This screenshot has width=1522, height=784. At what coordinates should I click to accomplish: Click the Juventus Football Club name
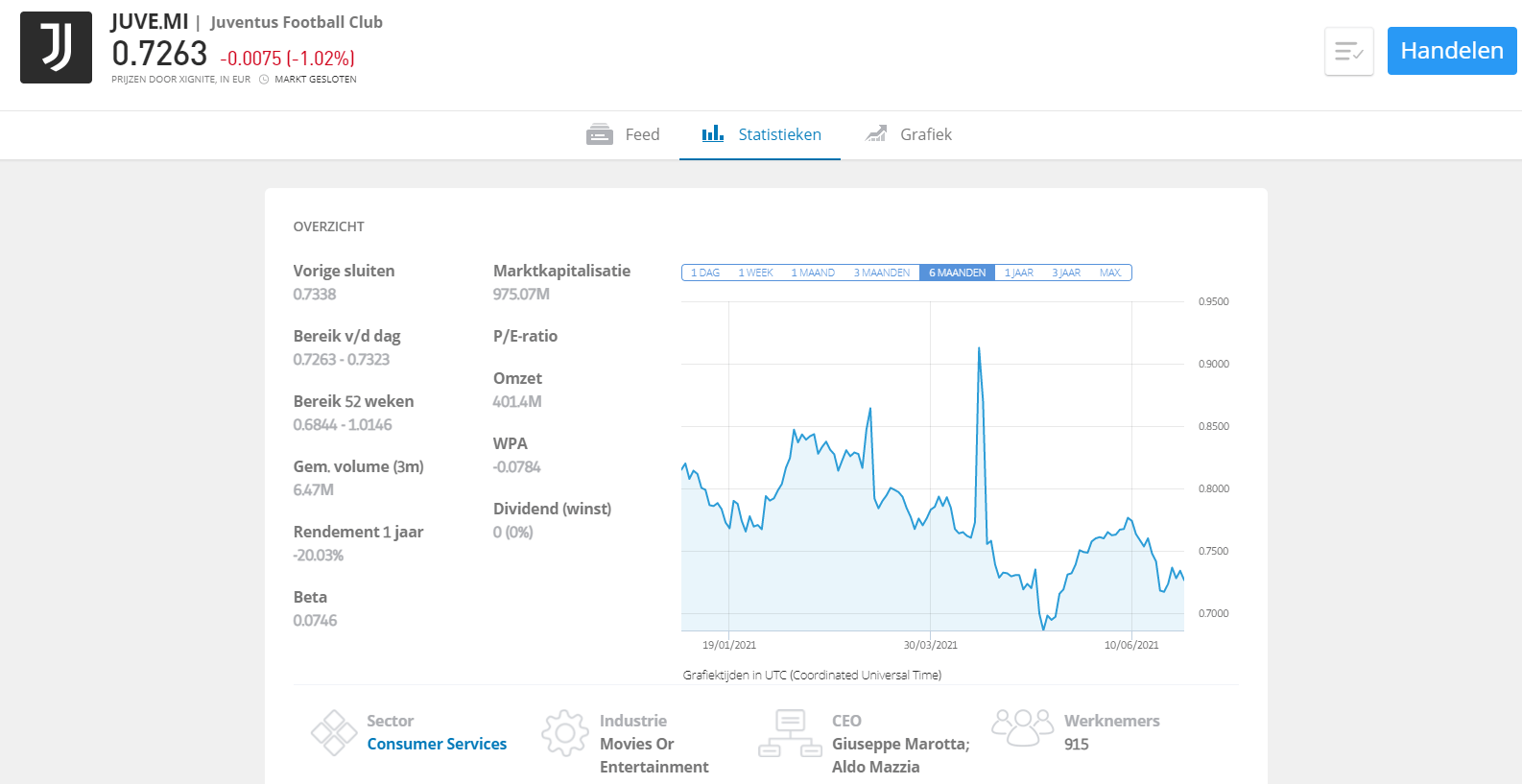(x=297, y=22)
